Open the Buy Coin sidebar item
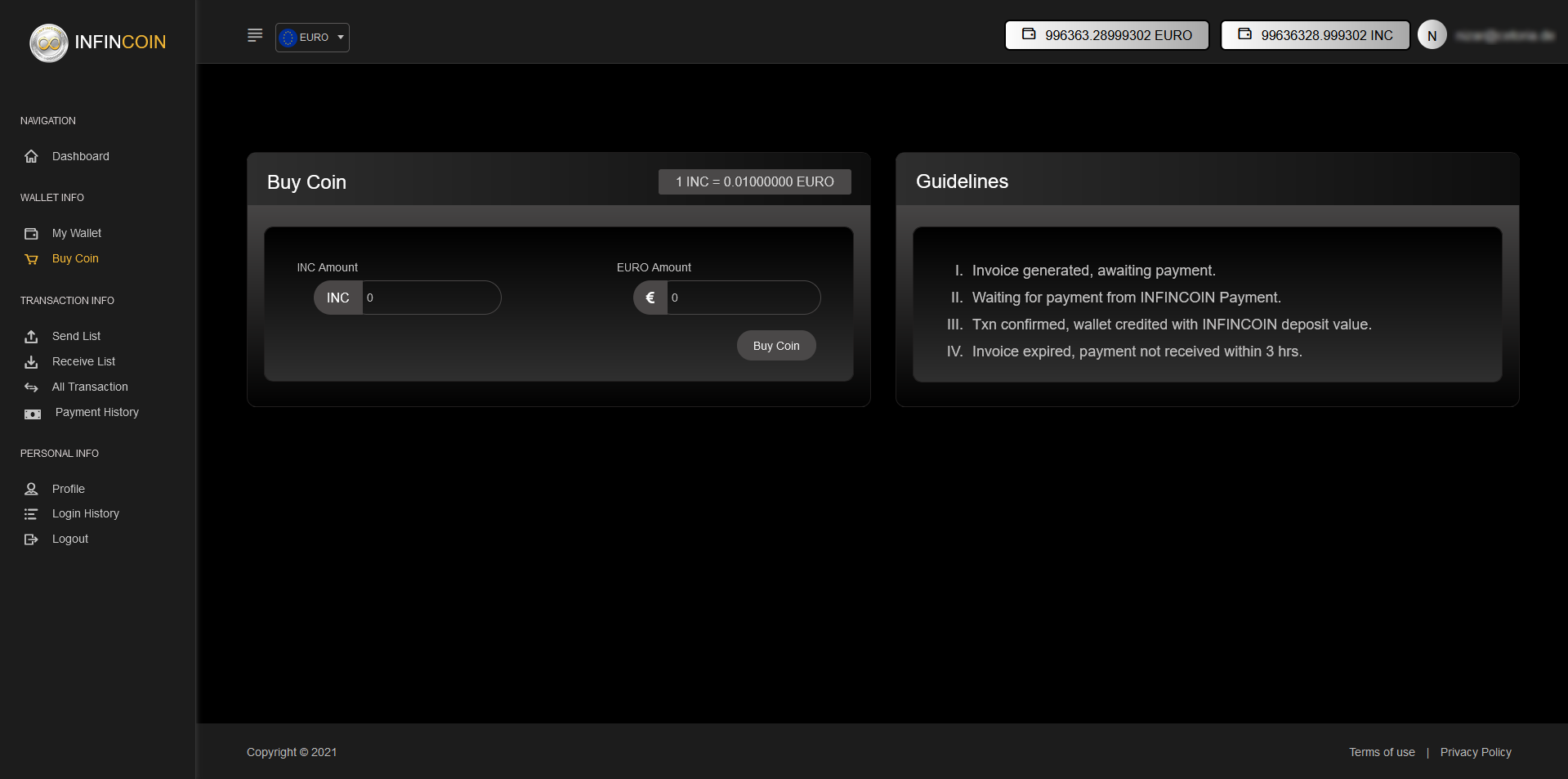 (x=75, y=258)
